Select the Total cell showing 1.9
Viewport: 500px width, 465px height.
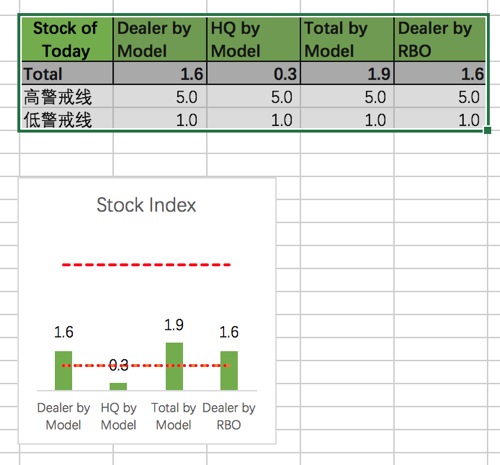(x=347, y=73)
